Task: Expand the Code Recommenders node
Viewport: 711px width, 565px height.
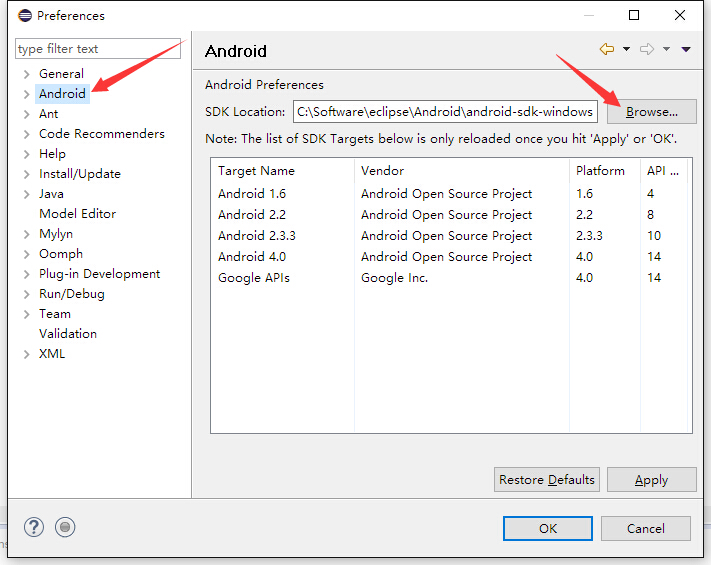Action: click(x=26, y=134)
